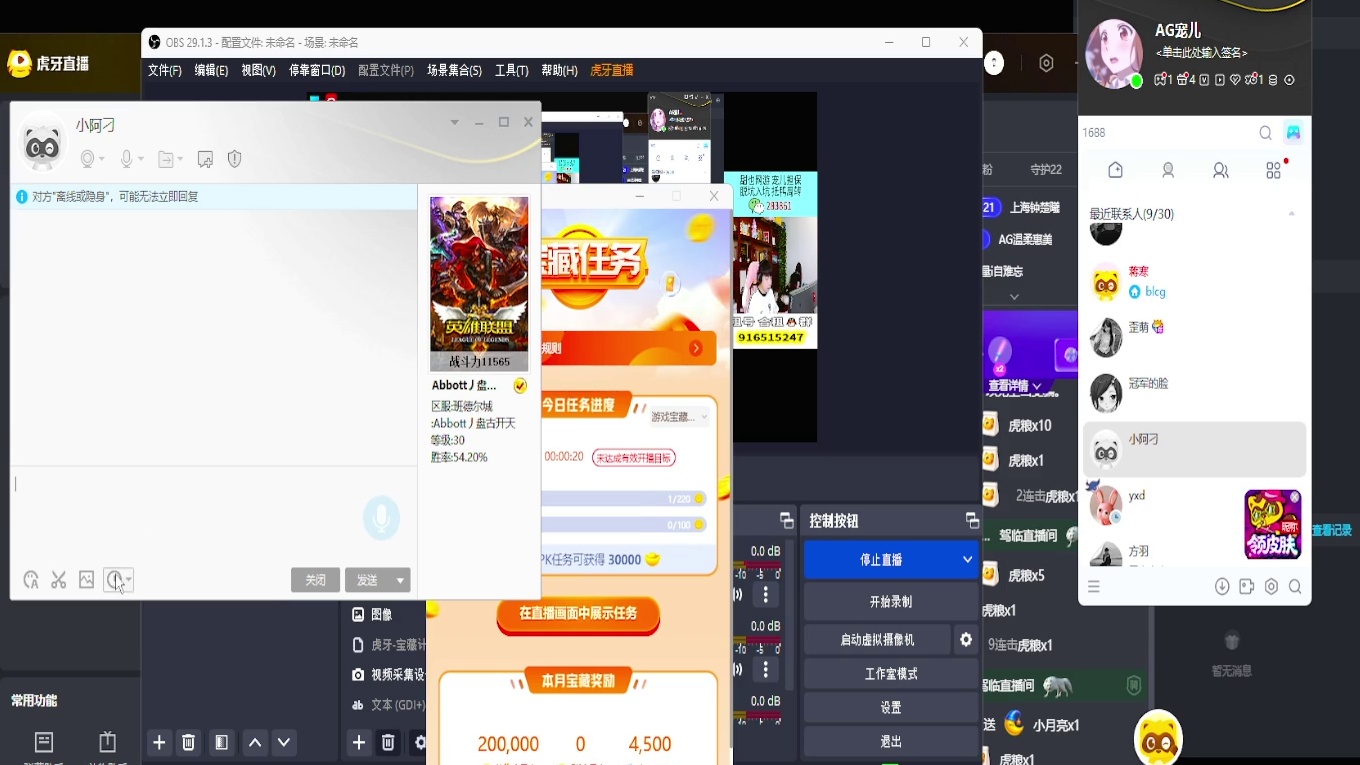The height and width of the screenshot is (765, 1360).
Task: Click 关闭 button in chat window
Action: [x=315, y=580]
